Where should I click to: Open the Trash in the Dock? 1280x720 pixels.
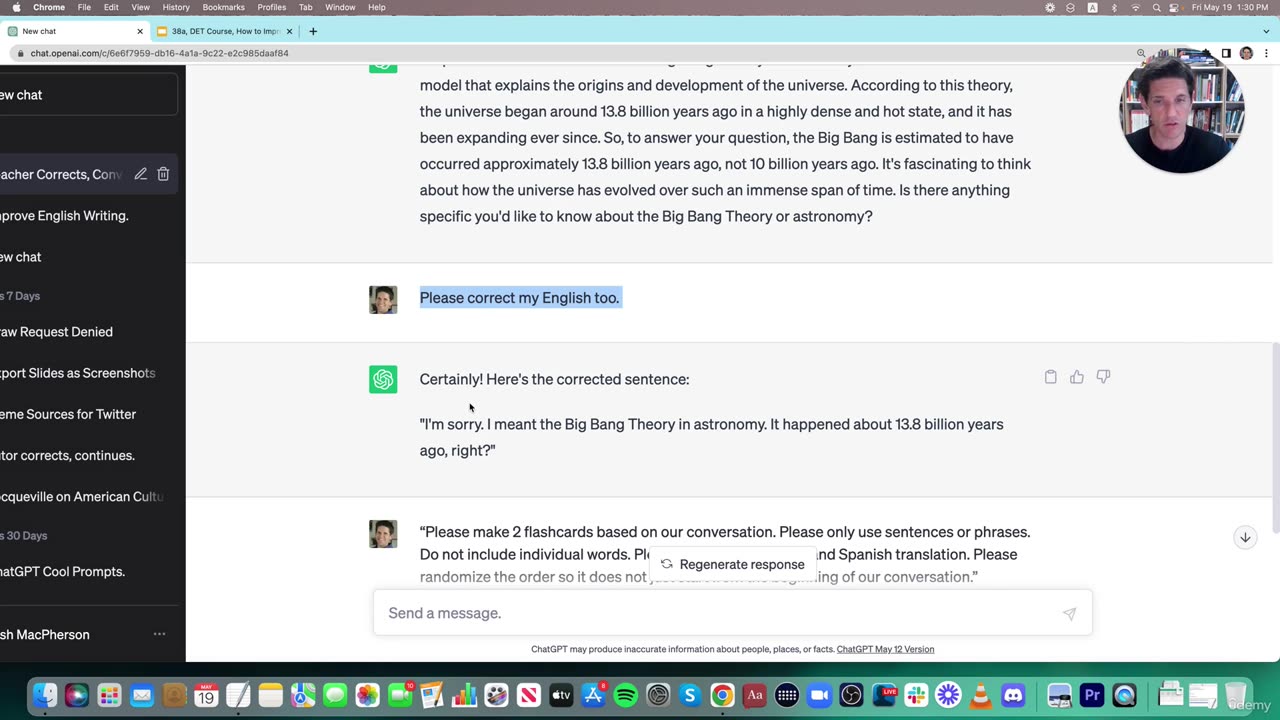[1236, 694]
